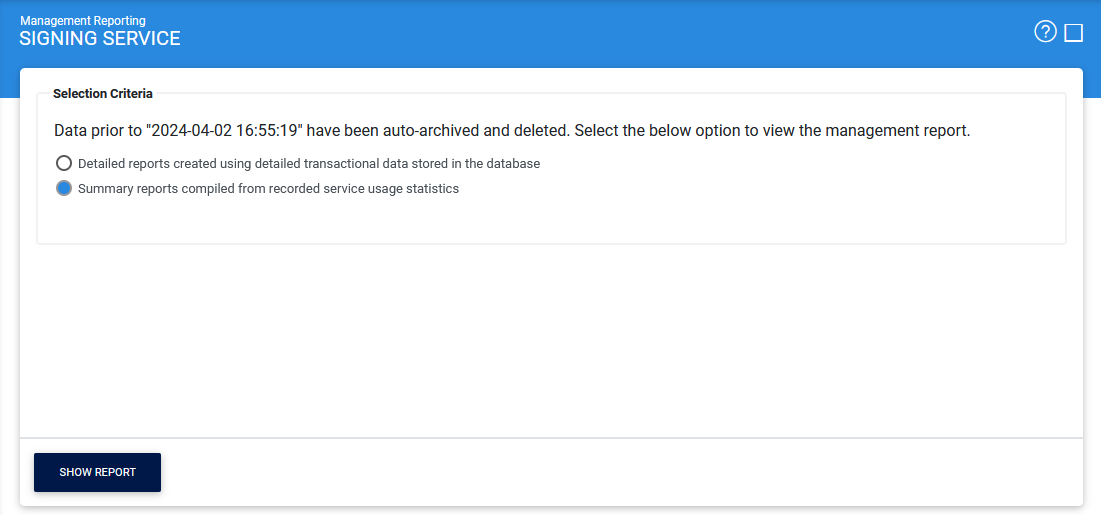Select the Summary reports radio button
The height and width of the screenshot is (515, 1101).
tap(64, 188)
